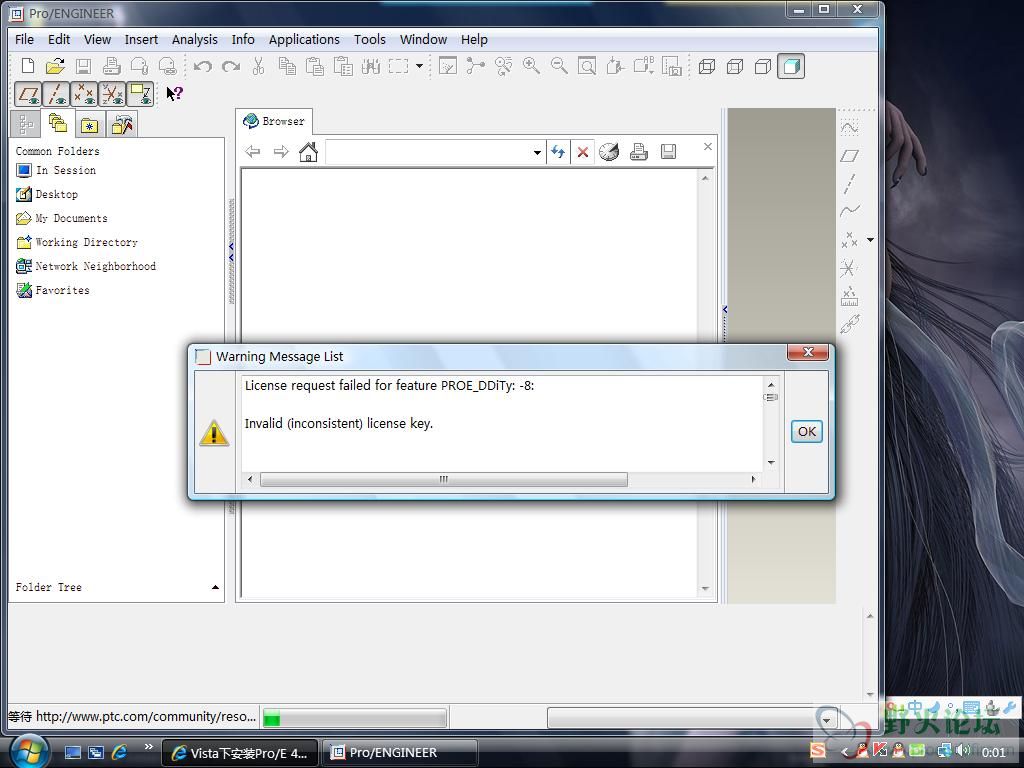Open selection filter dropdown in status bar
Screen dimensions: 1024x768
(827, 720)
